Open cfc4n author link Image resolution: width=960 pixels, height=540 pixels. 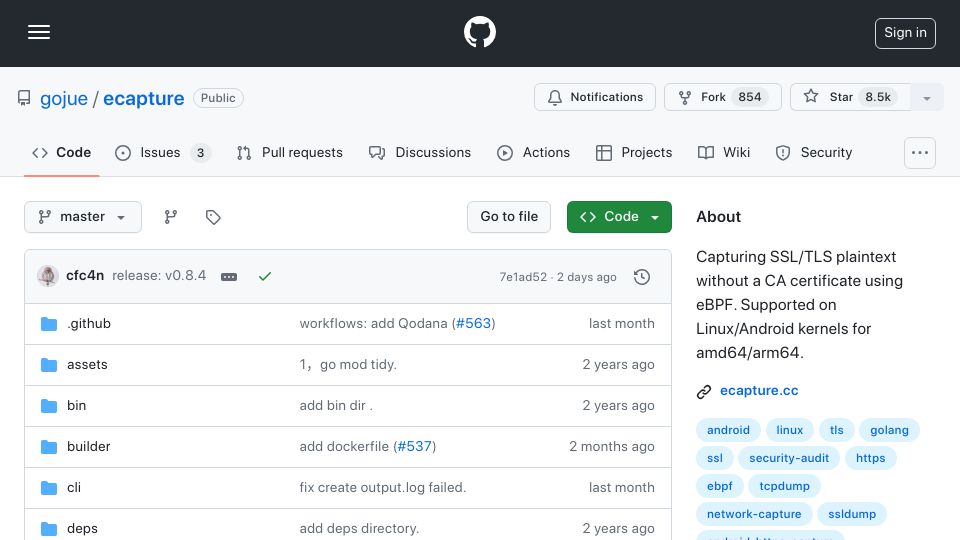click(85, 276)
